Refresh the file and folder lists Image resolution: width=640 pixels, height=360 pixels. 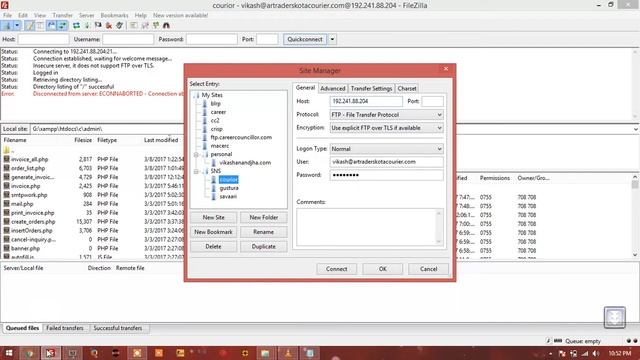tap(76, 26)
